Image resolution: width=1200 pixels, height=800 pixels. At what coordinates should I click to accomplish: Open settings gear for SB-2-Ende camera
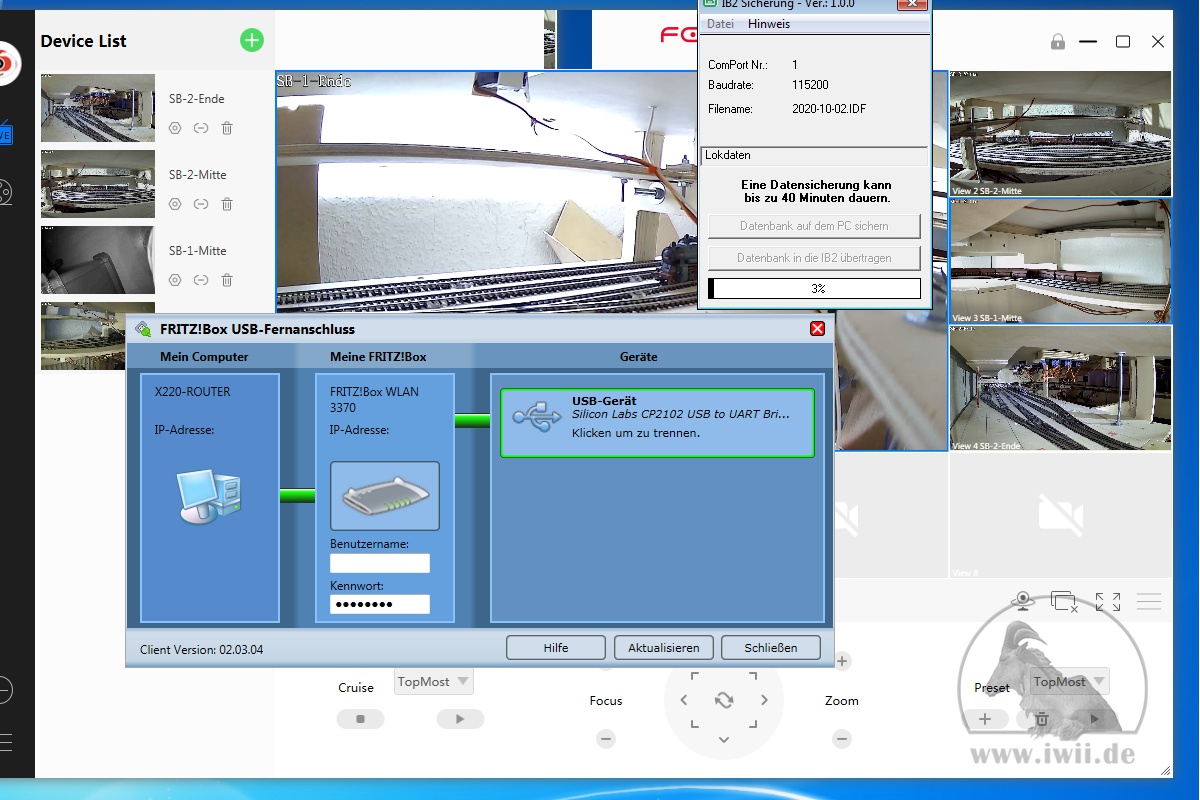(x=175, y=128)
